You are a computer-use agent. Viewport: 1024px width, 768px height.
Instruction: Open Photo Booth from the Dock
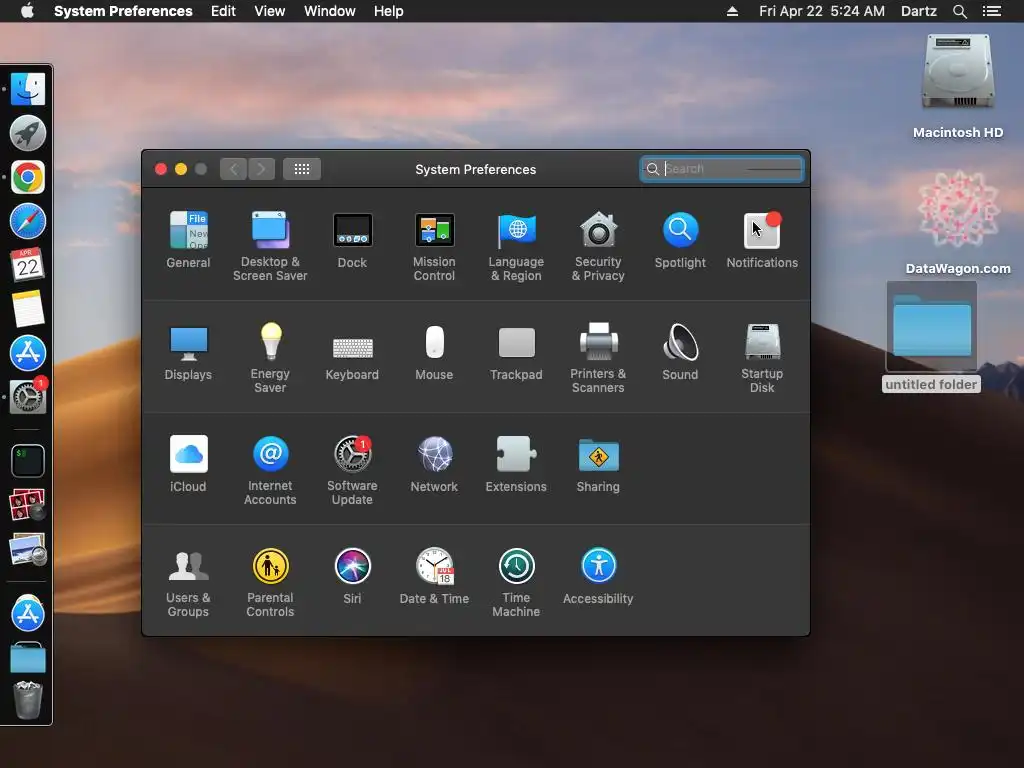coord(27,505)
